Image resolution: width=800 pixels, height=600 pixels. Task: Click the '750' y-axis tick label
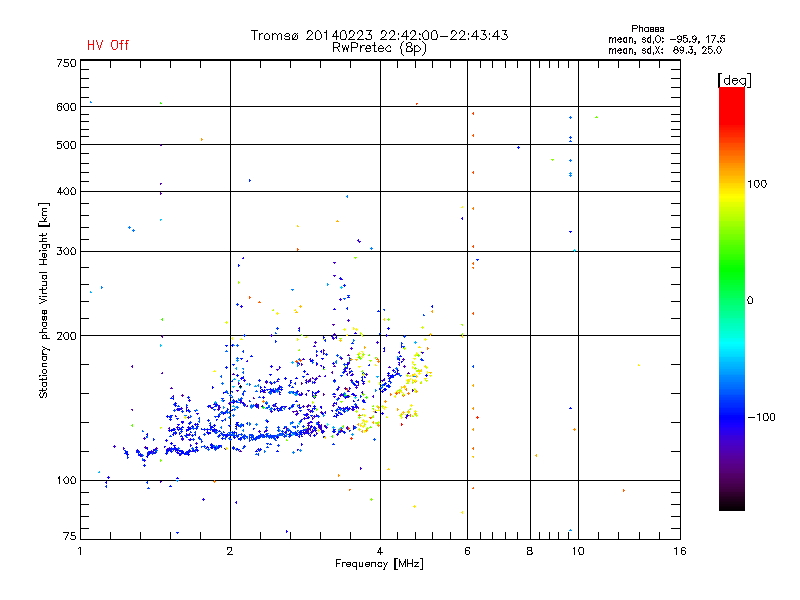[66, 63]
